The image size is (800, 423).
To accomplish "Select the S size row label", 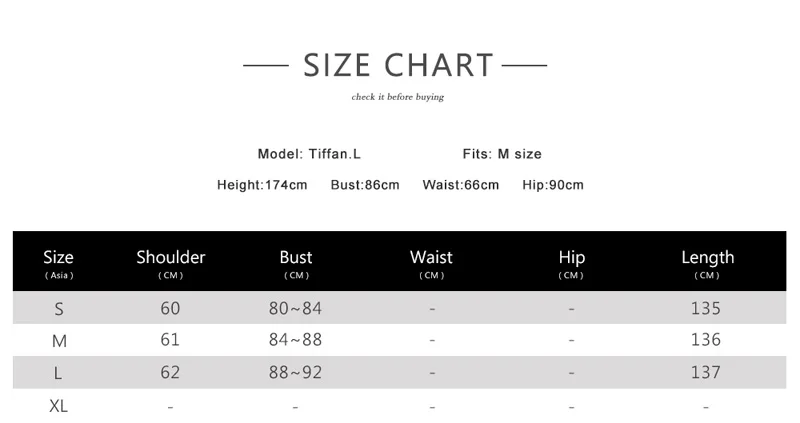I will point(59,308).
